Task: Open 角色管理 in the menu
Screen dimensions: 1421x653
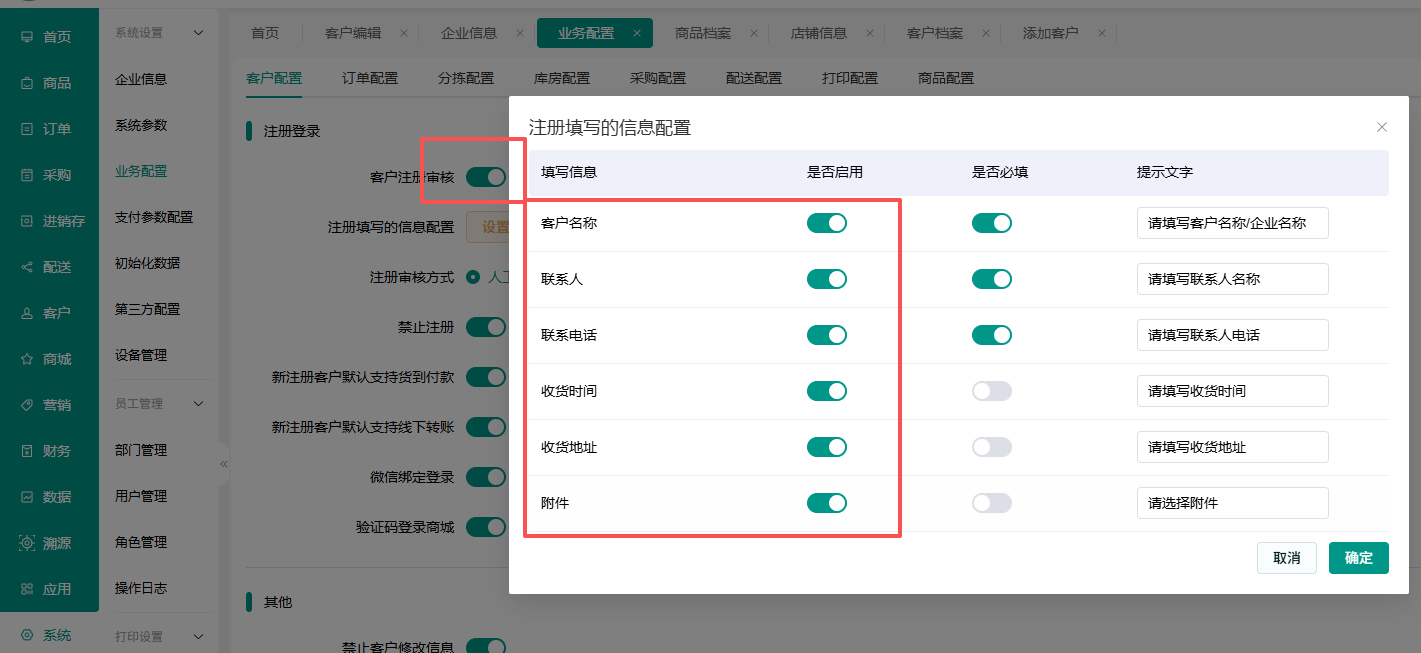Action: [141, 542]
